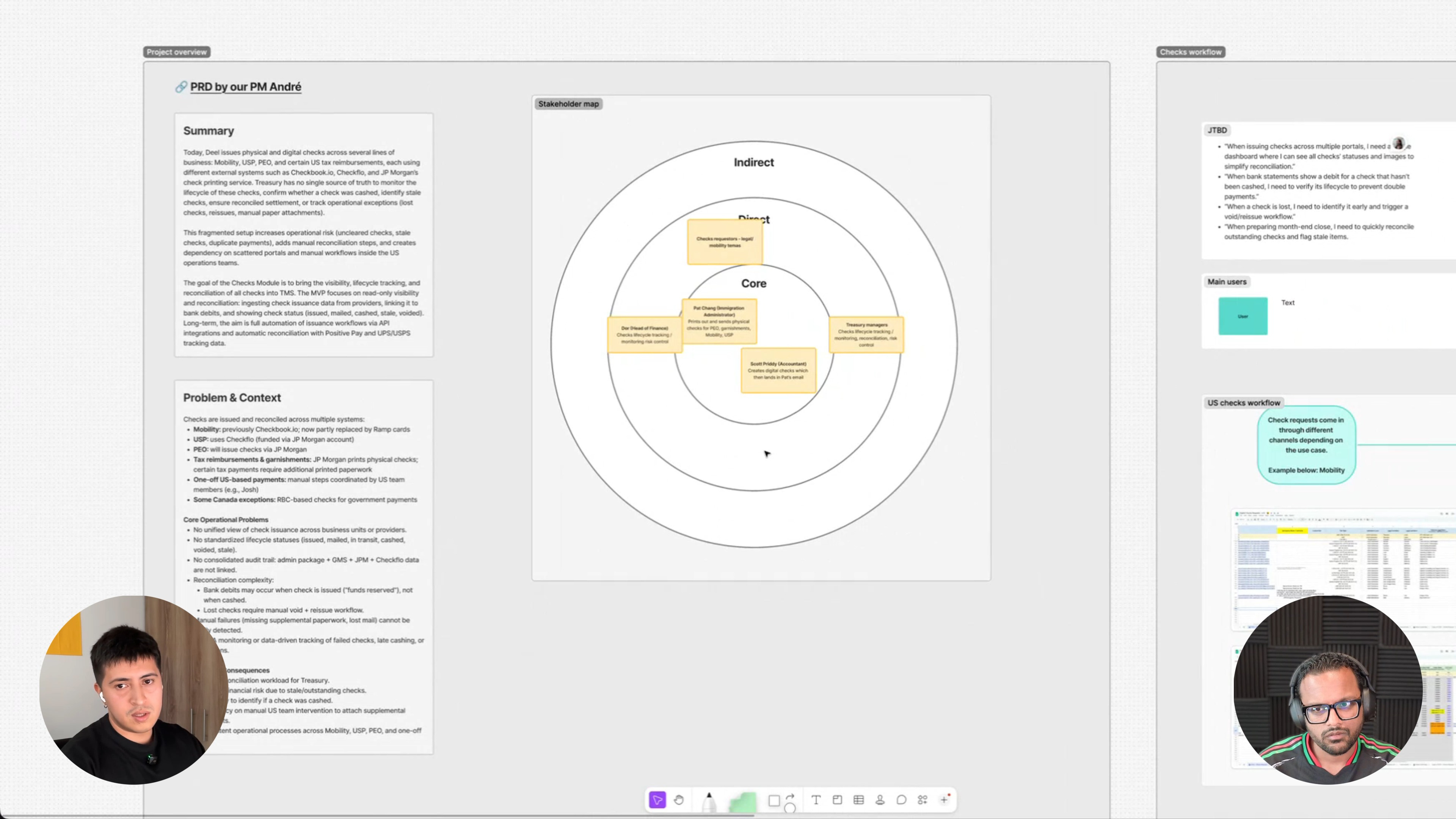Image resolution: width=1456 pixels, height=819 pixels.
Task: Select the Treasury managers sticky note
Action: [x=866, y=334]
